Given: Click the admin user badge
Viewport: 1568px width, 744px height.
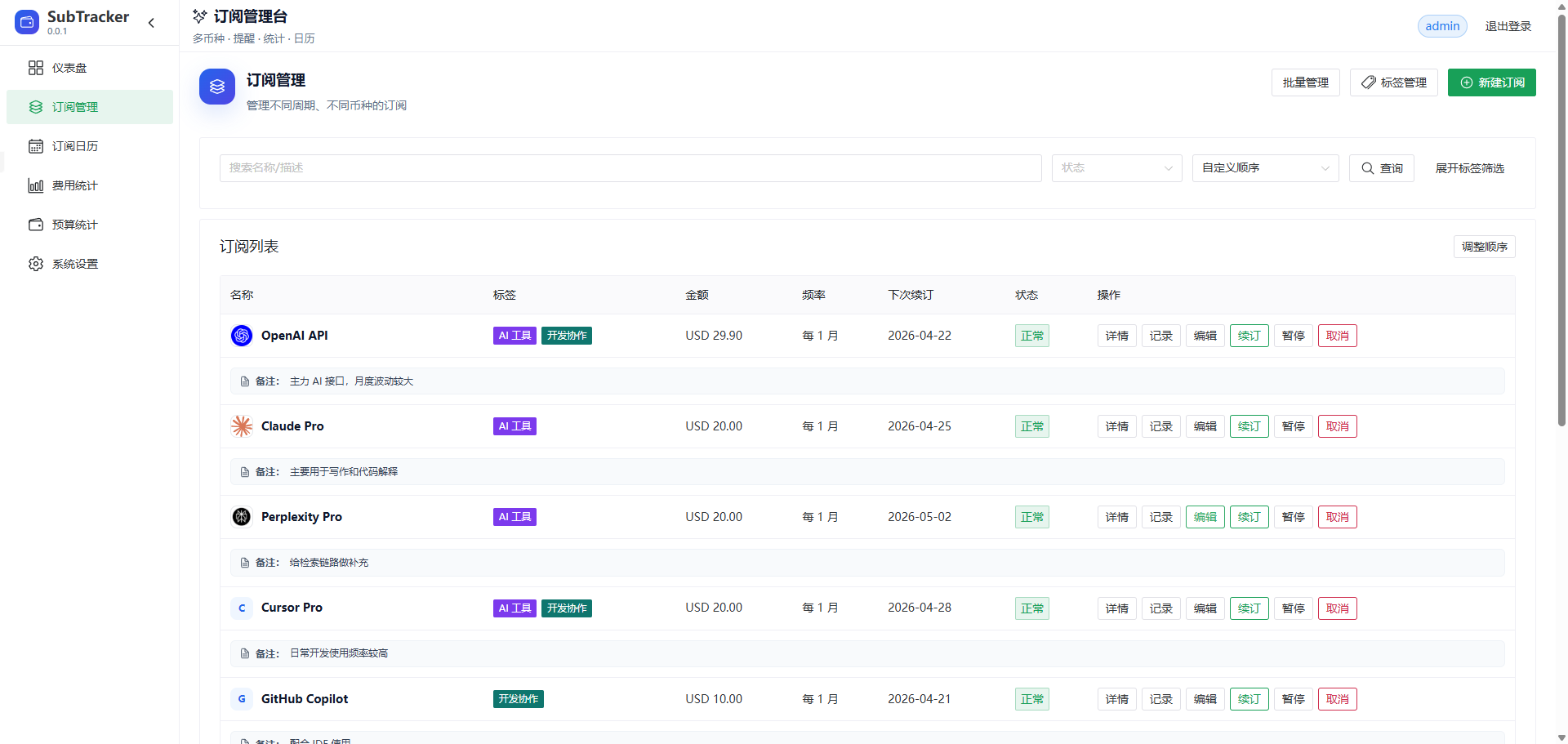Looking at the screenshot, I should pos(1442,26).
